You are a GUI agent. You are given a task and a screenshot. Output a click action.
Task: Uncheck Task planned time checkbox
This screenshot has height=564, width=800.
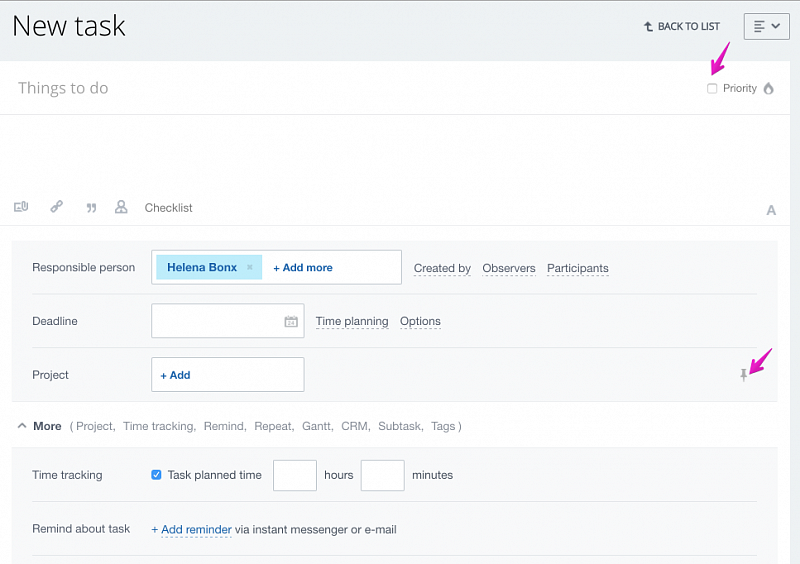coord(156,475)
